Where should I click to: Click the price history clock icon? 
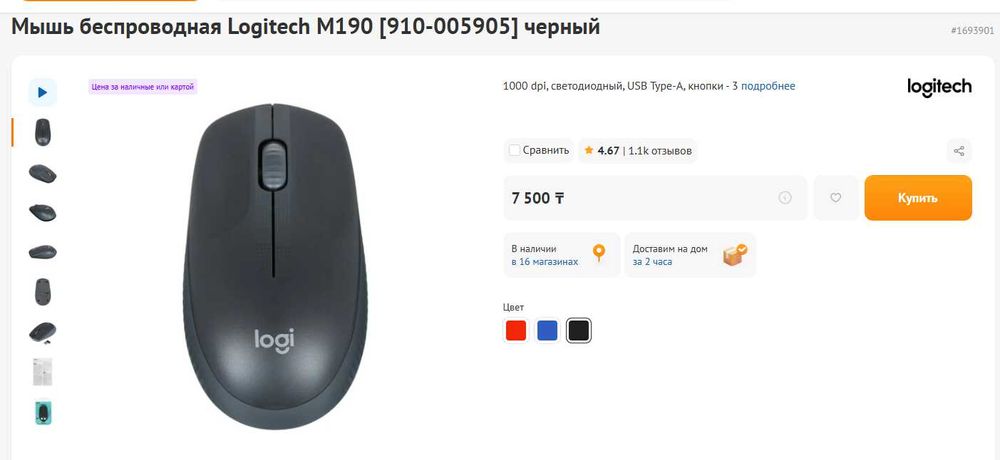coord(785,198)
